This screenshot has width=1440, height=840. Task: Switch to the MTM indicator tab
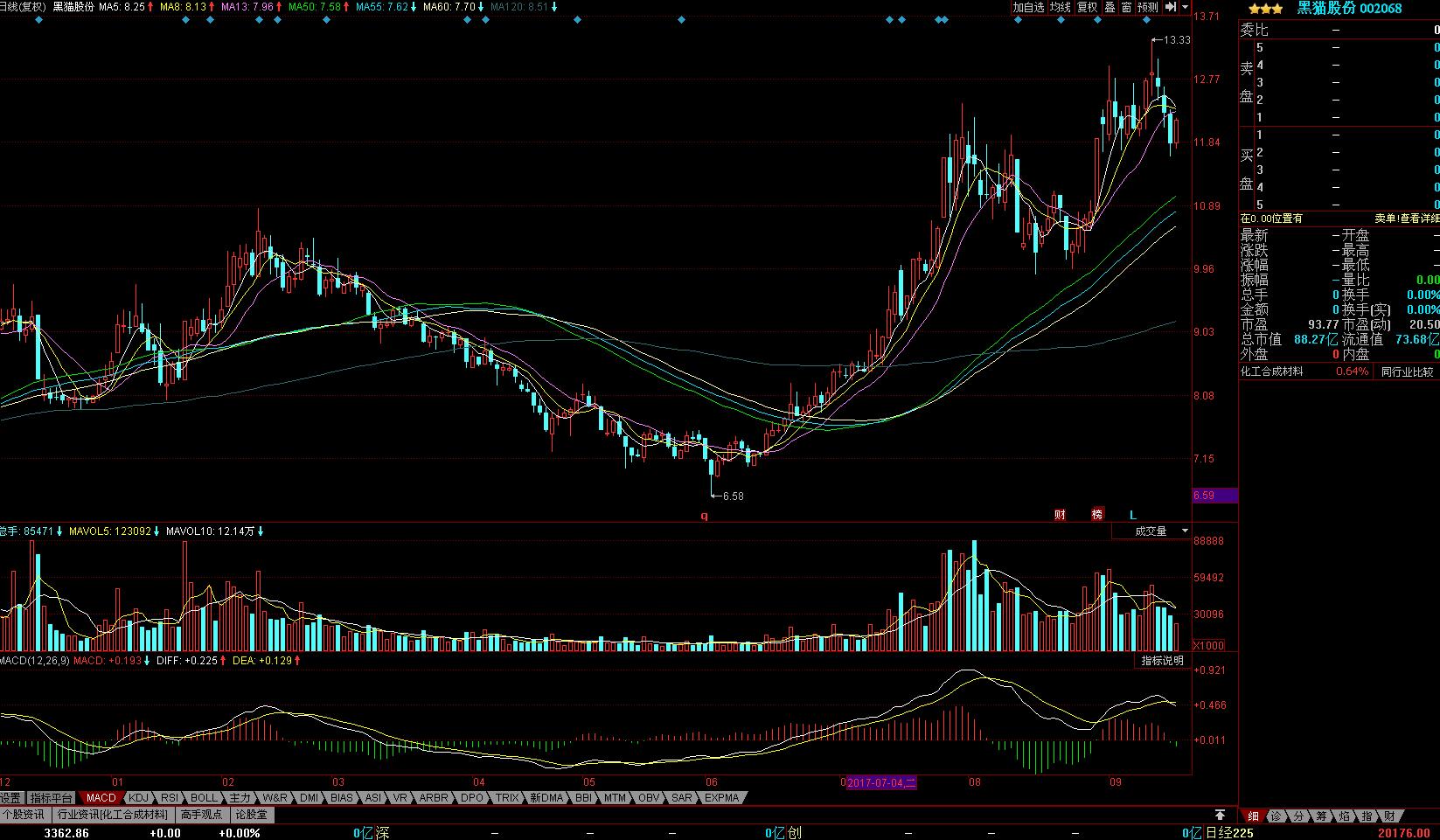[616, 798]
